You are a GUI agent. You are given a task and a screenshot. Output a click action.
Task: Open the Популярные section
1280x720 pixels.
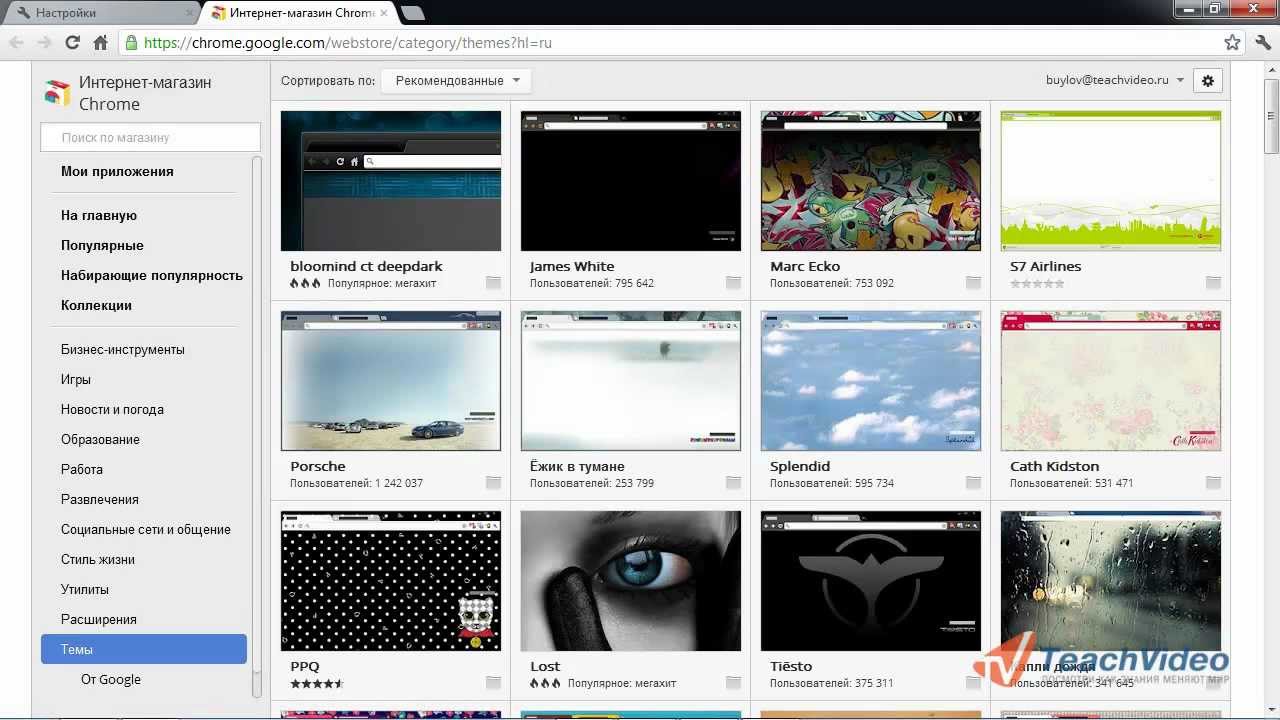pyautogui.click(x=102, y=245)
